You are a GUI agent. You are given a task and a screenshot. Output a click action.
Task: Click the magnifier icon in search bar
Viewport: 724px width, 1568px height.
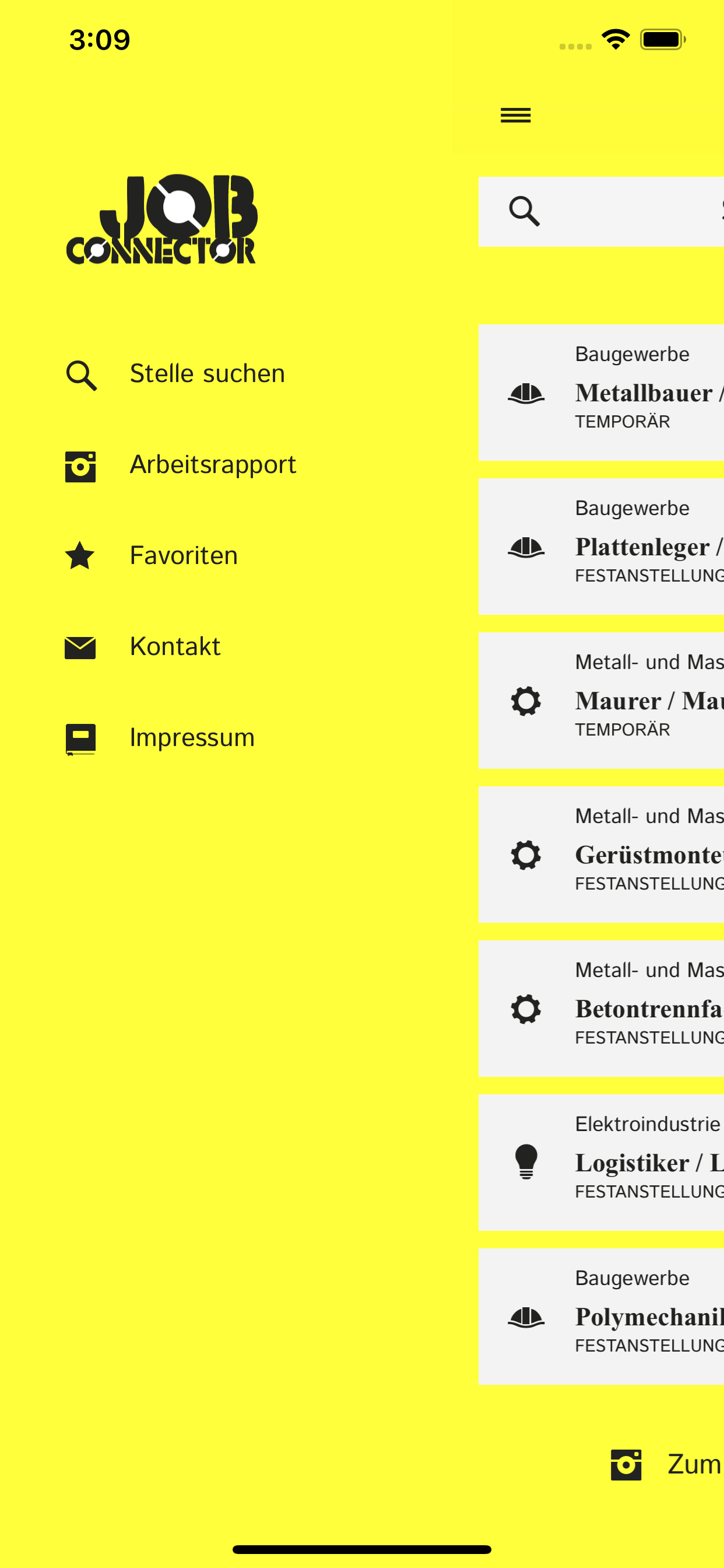(x=525, y=211)
